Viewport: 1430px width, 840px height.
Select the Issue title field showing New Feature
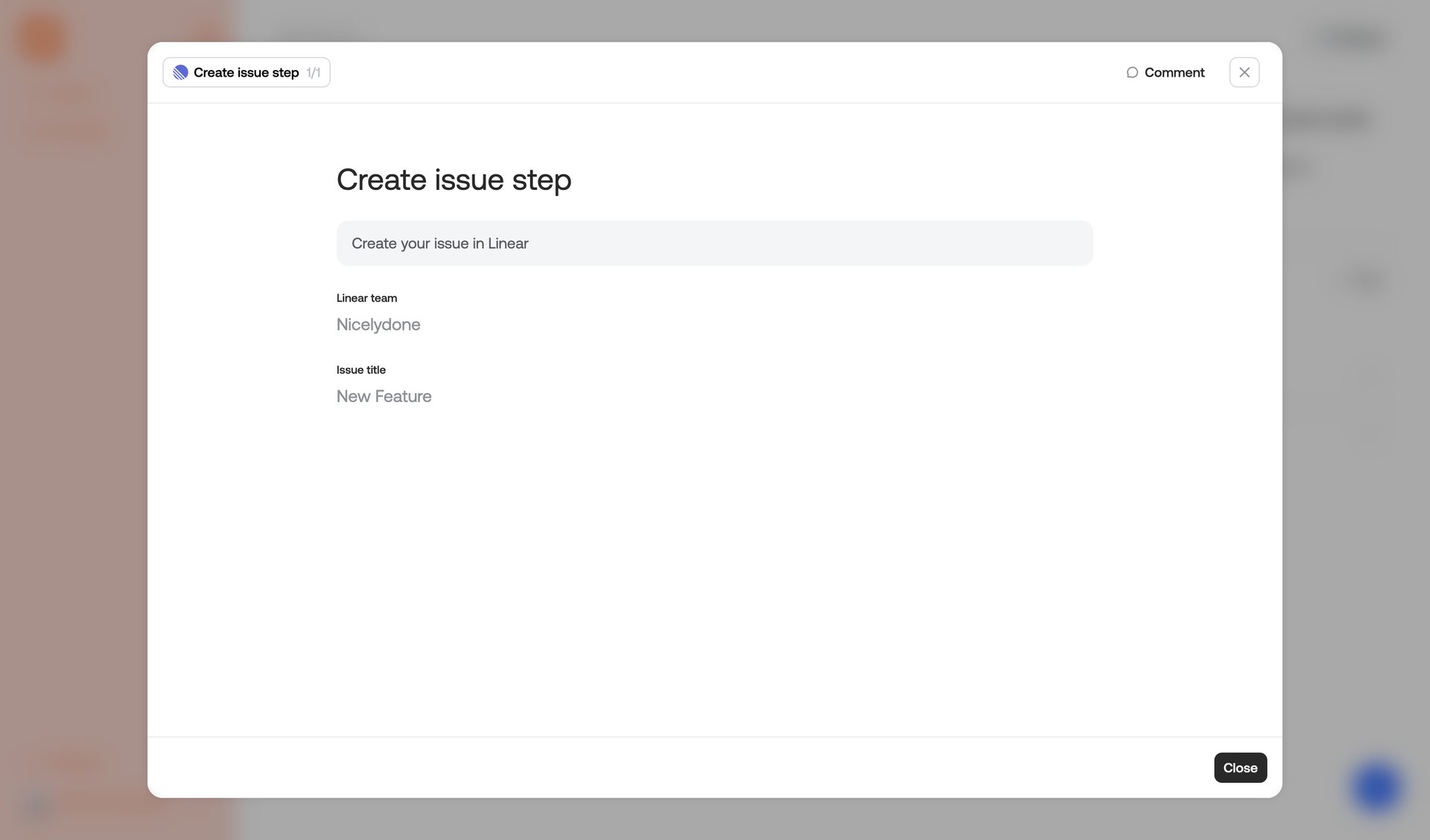pos(384,395)
